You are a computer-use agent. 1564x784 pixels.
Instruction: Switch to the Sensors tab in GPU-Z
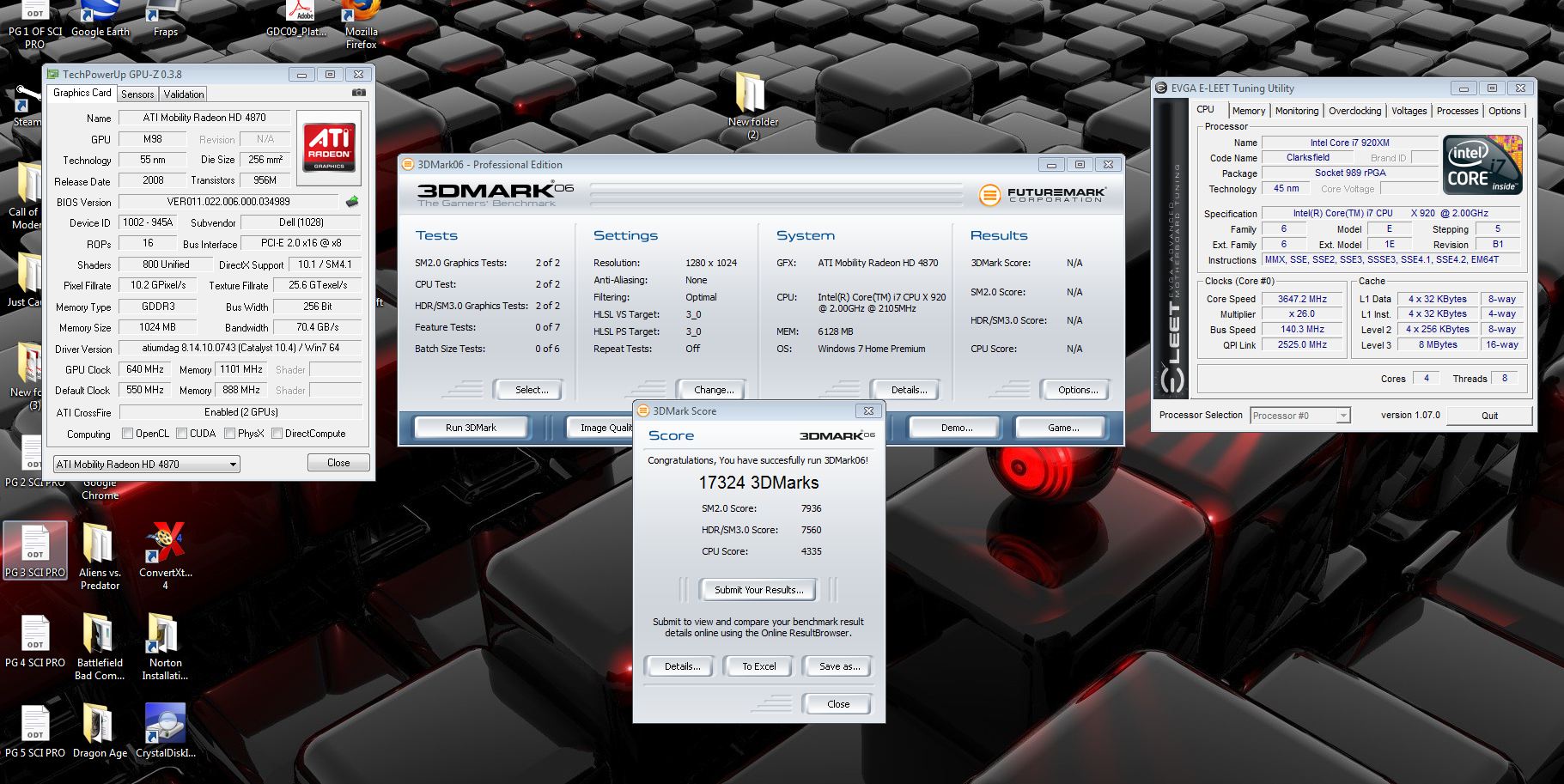pos(137,94)
